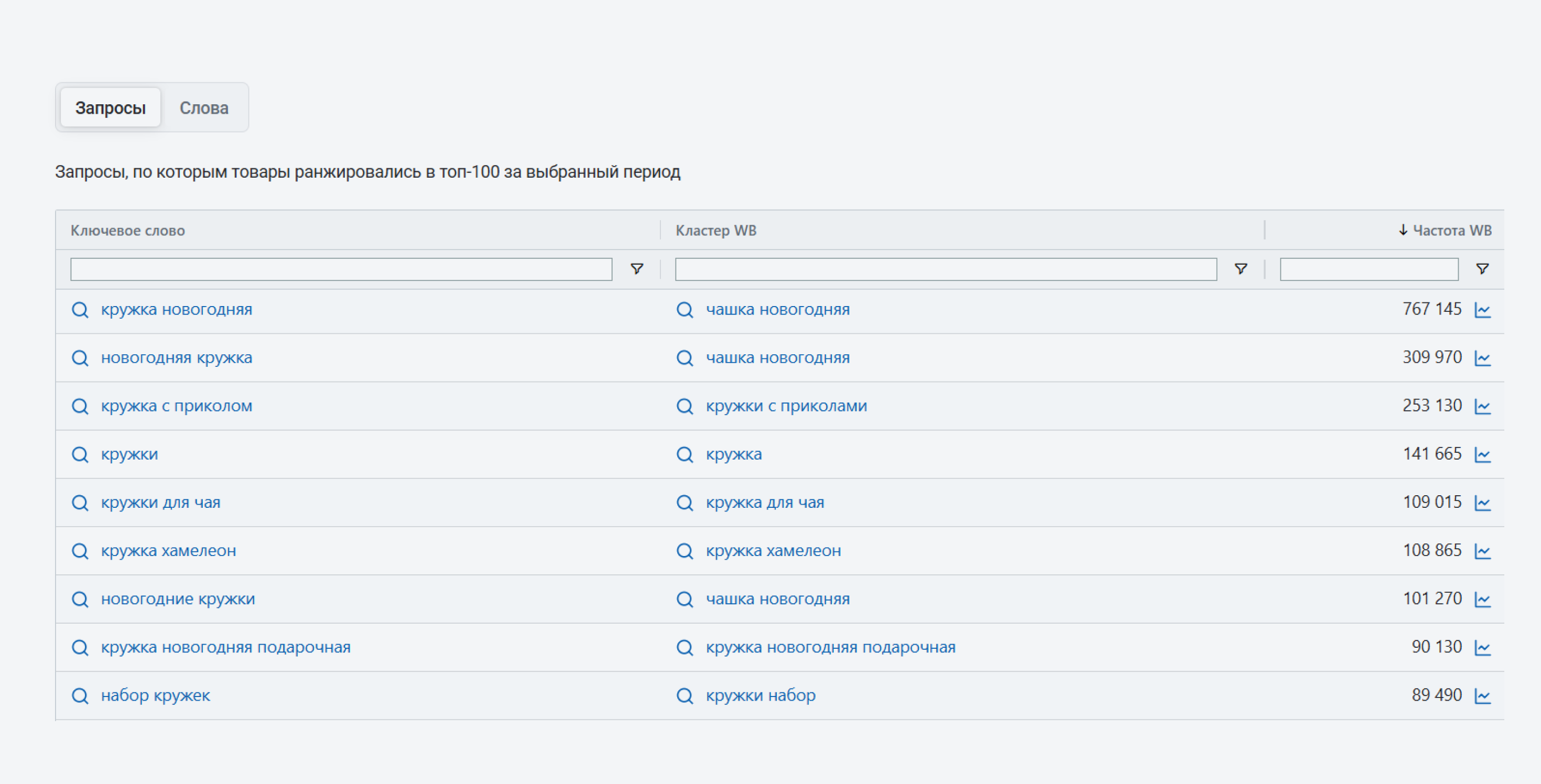Open cluster link кружки с приколами
This screenshot has width=1541, height=784.
(786, 406)
